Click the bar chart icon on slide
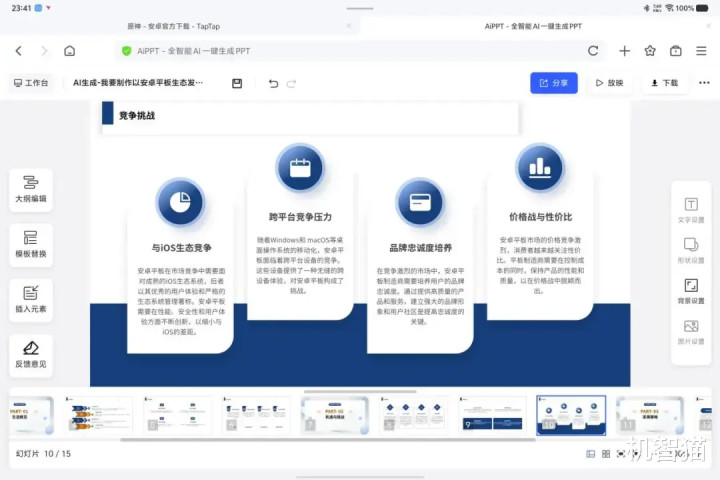This screenshot has height=480, width=720. (540, 168)
